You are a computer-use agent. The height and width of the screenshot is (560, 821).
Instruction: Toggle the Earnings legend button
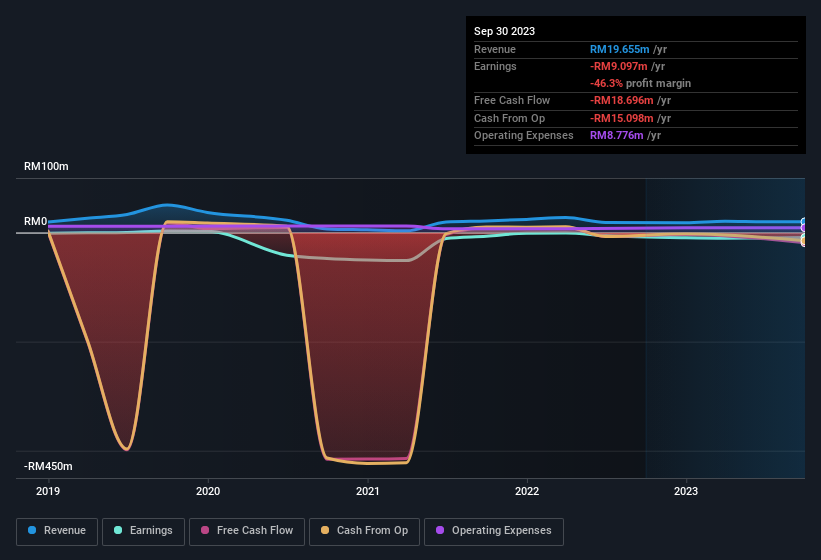click(143, 531)
